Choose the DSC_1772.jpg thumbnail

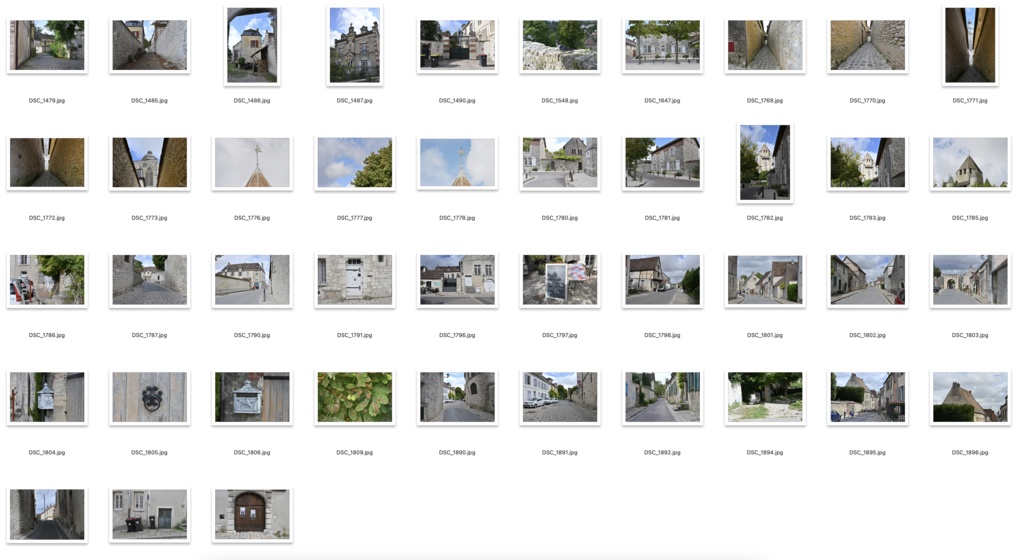[x=47, y=163]
